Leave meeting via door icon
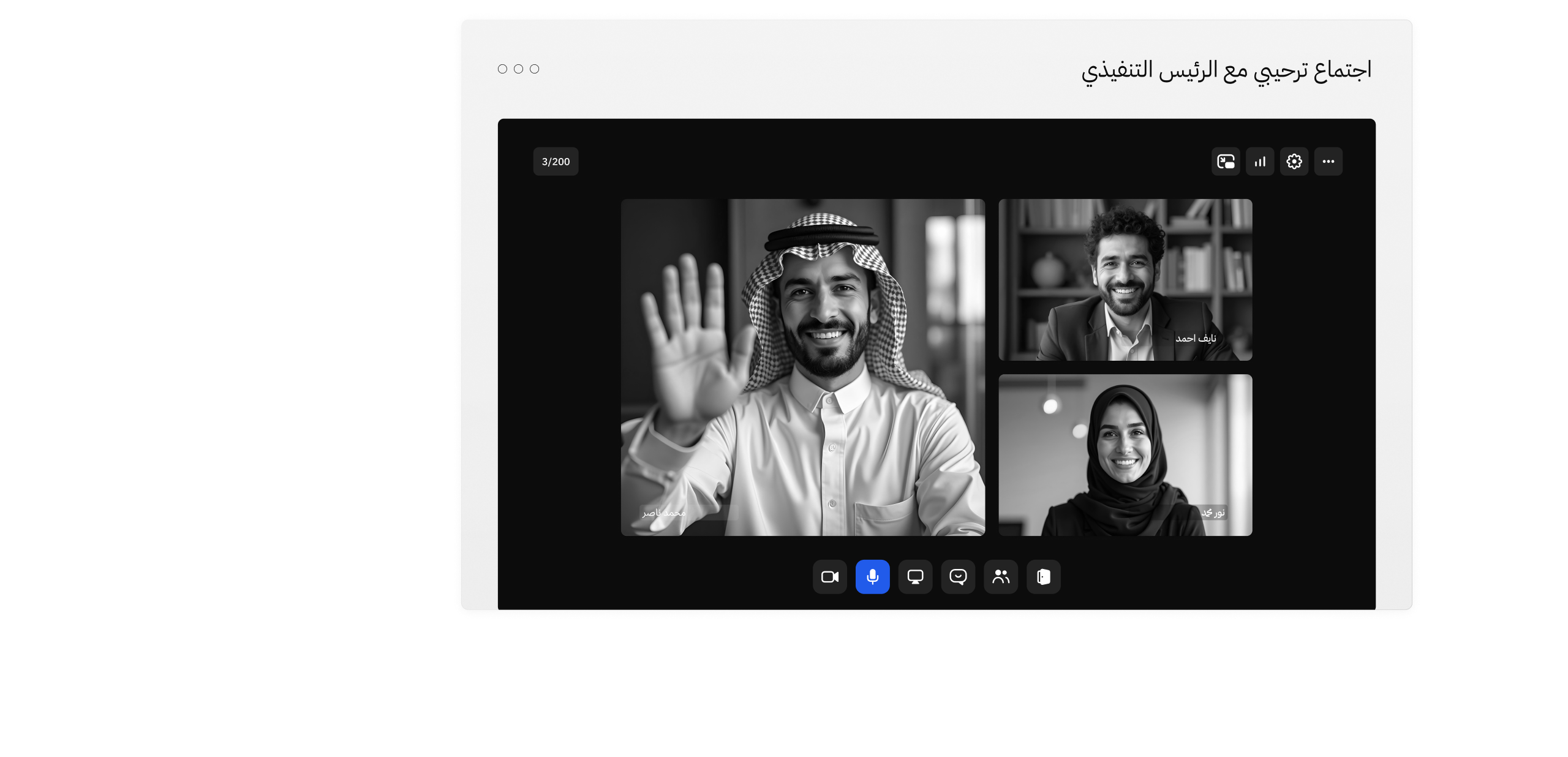The image size is (1568, 757). pyautogui.click(x=1044, y=577)
